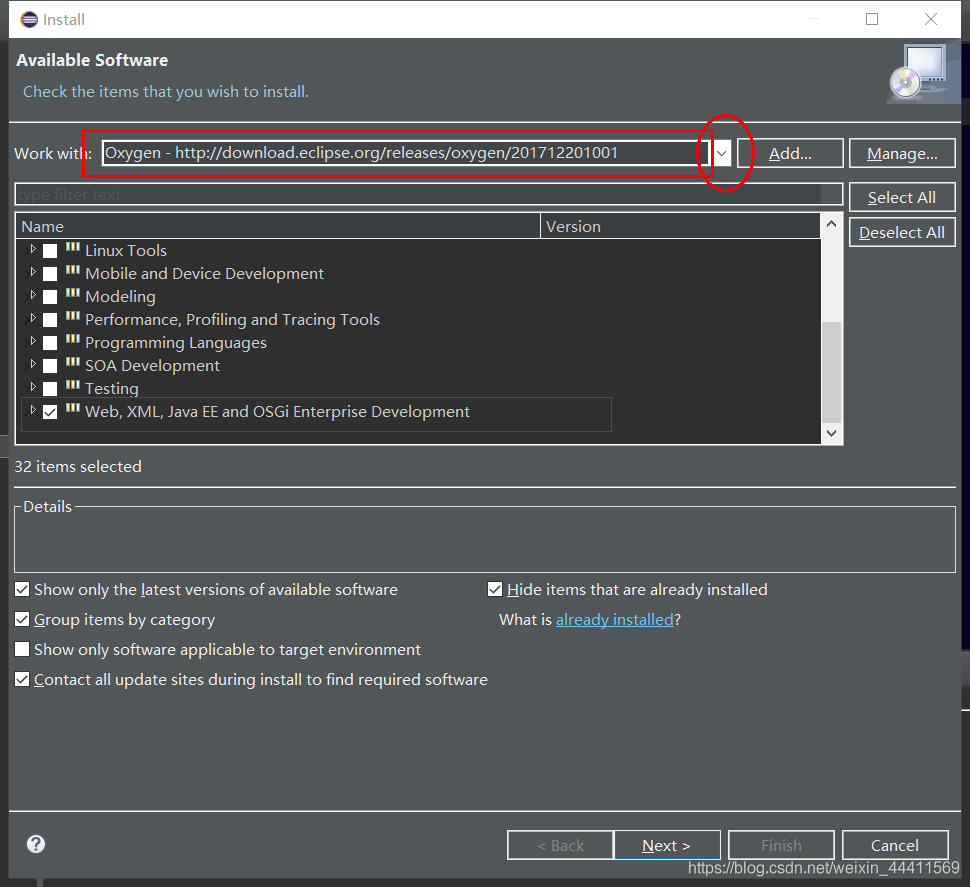
Task: Click the Work with repository URL field
Action: point(405,153)
